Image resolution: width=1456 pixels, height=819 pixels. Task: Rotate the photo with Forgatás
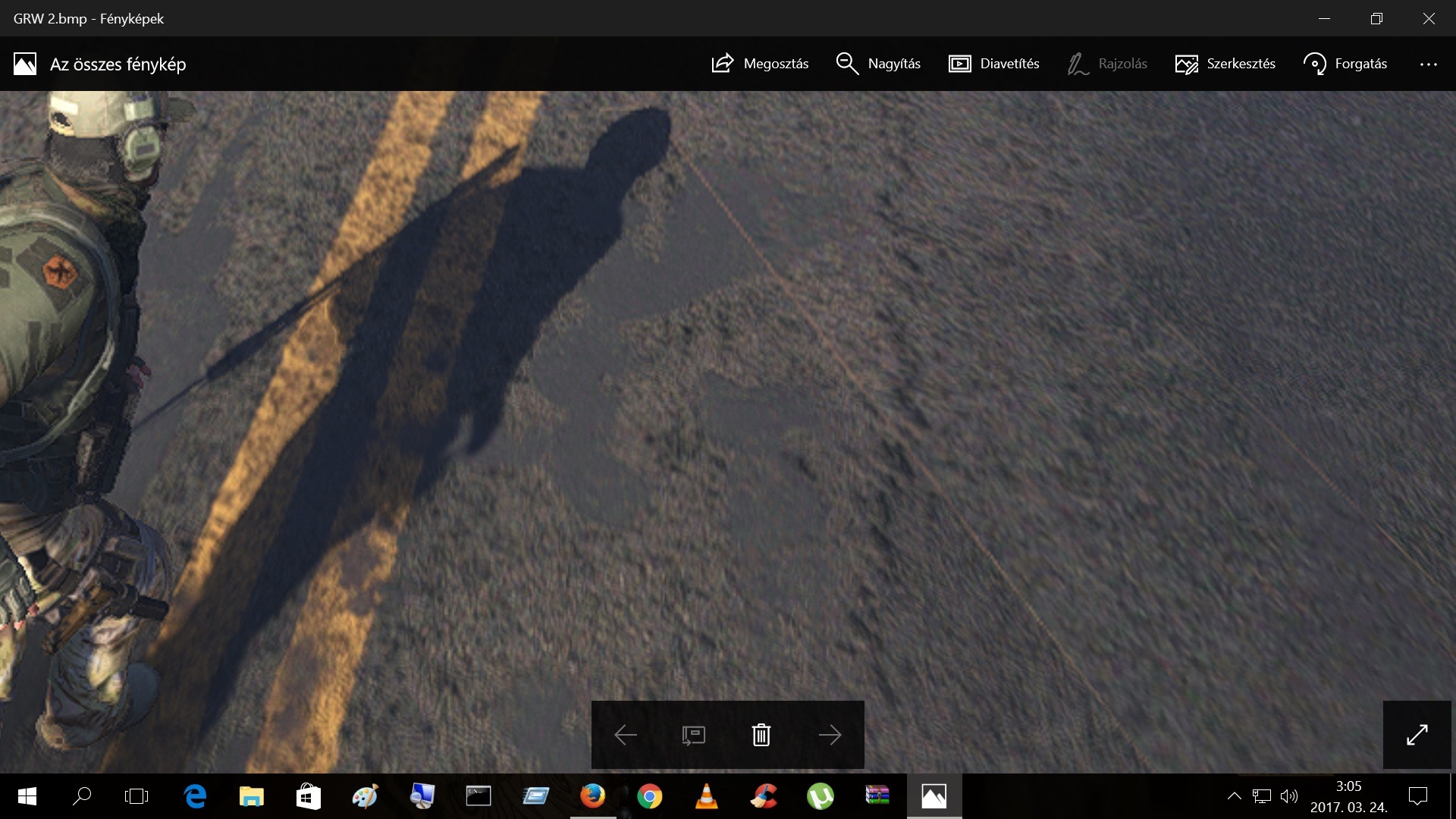coord(1345,64)
